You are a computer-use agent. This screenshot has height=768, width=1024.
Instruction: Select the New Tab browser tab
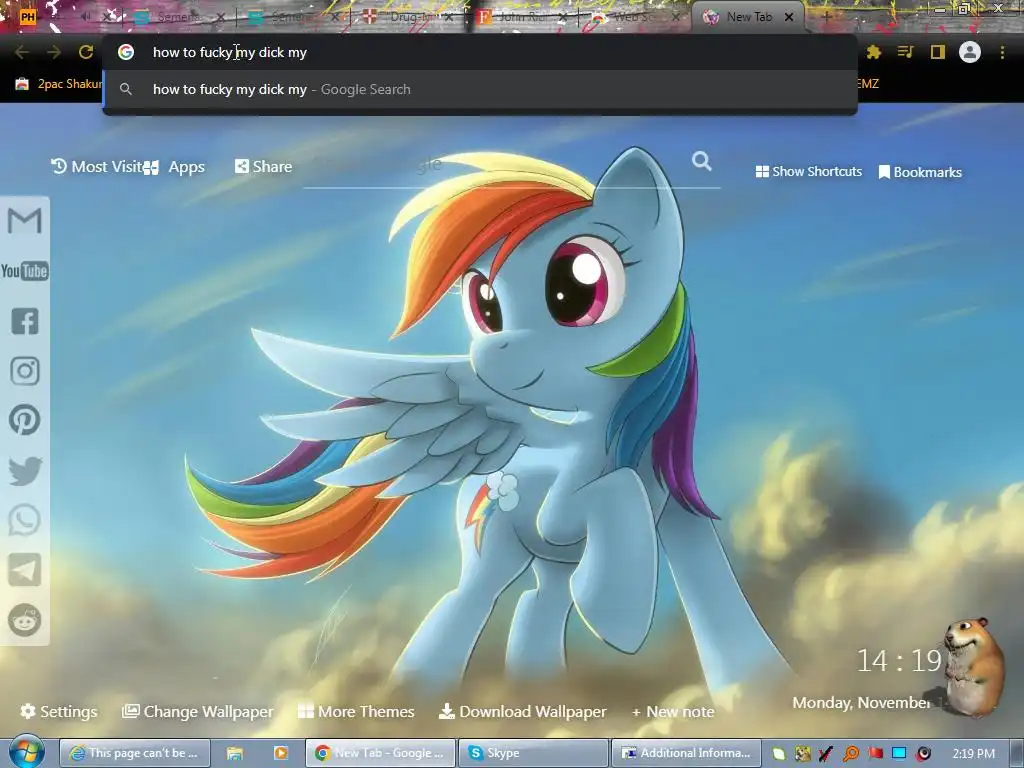tap(748, 17)
